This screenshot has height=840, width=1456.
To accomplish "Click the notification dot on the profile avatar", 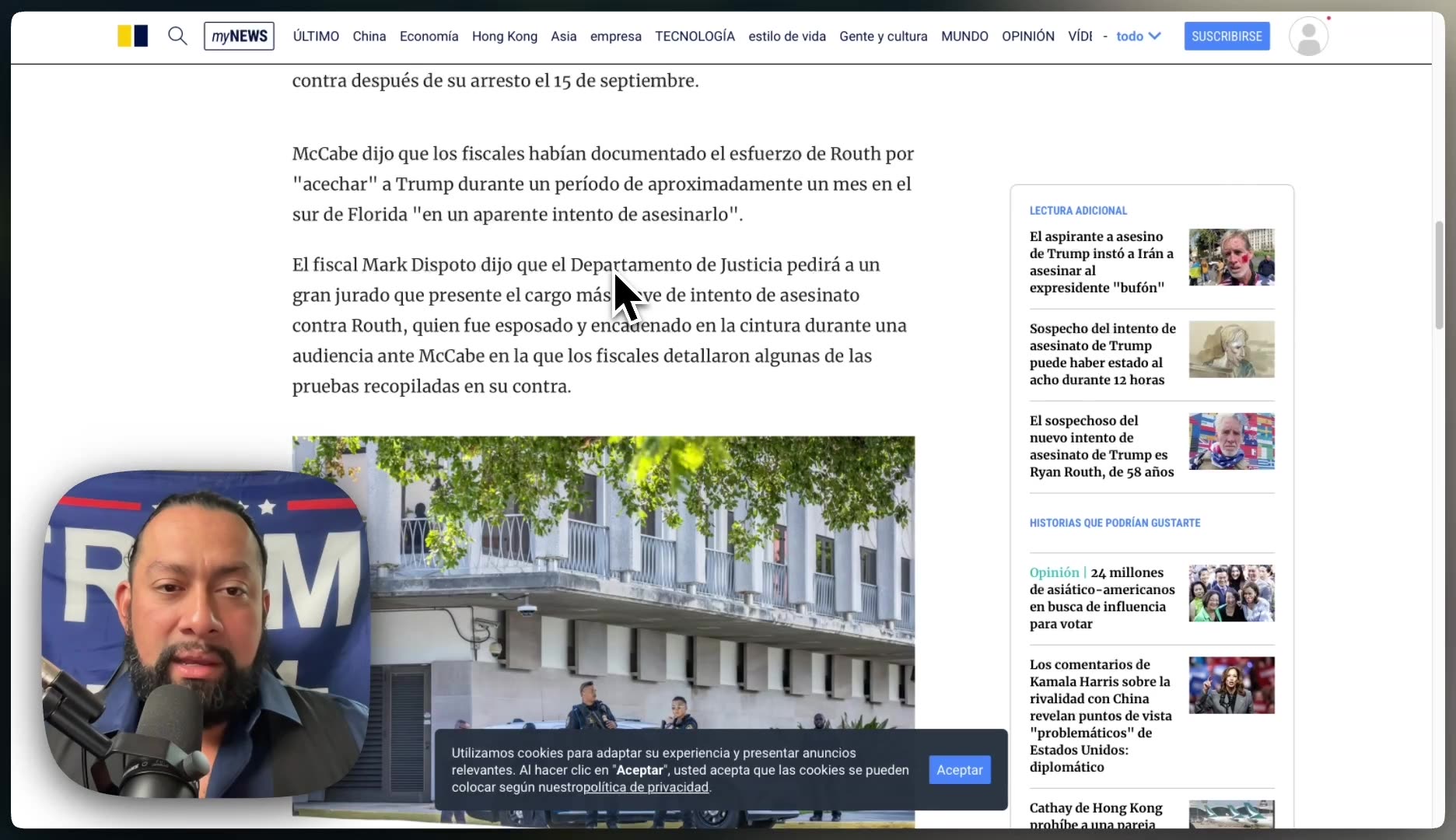I will pyautogui.click(x=1329, y=17).
